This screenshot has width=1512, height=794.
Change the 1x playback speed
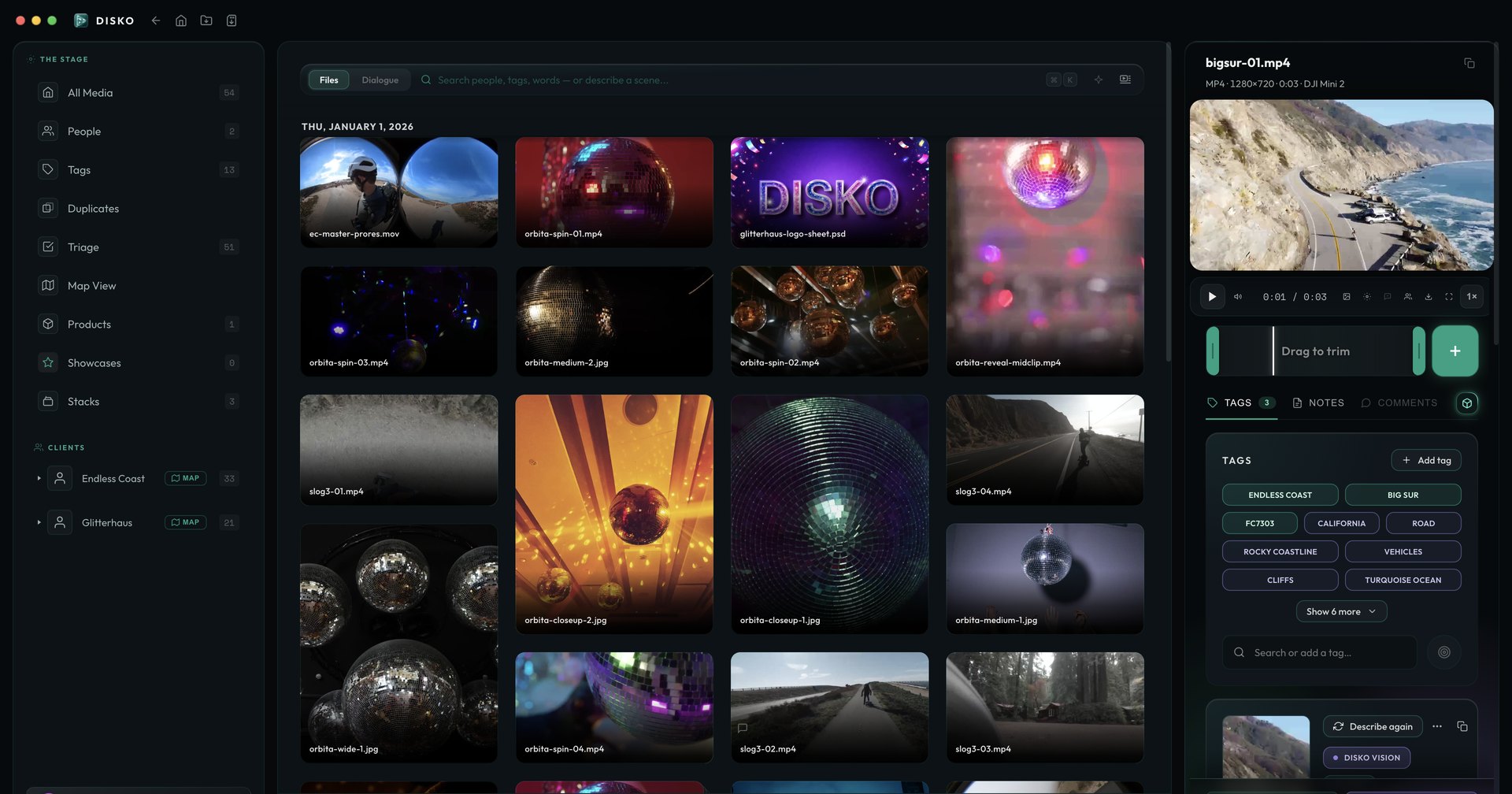point(1471,297)
